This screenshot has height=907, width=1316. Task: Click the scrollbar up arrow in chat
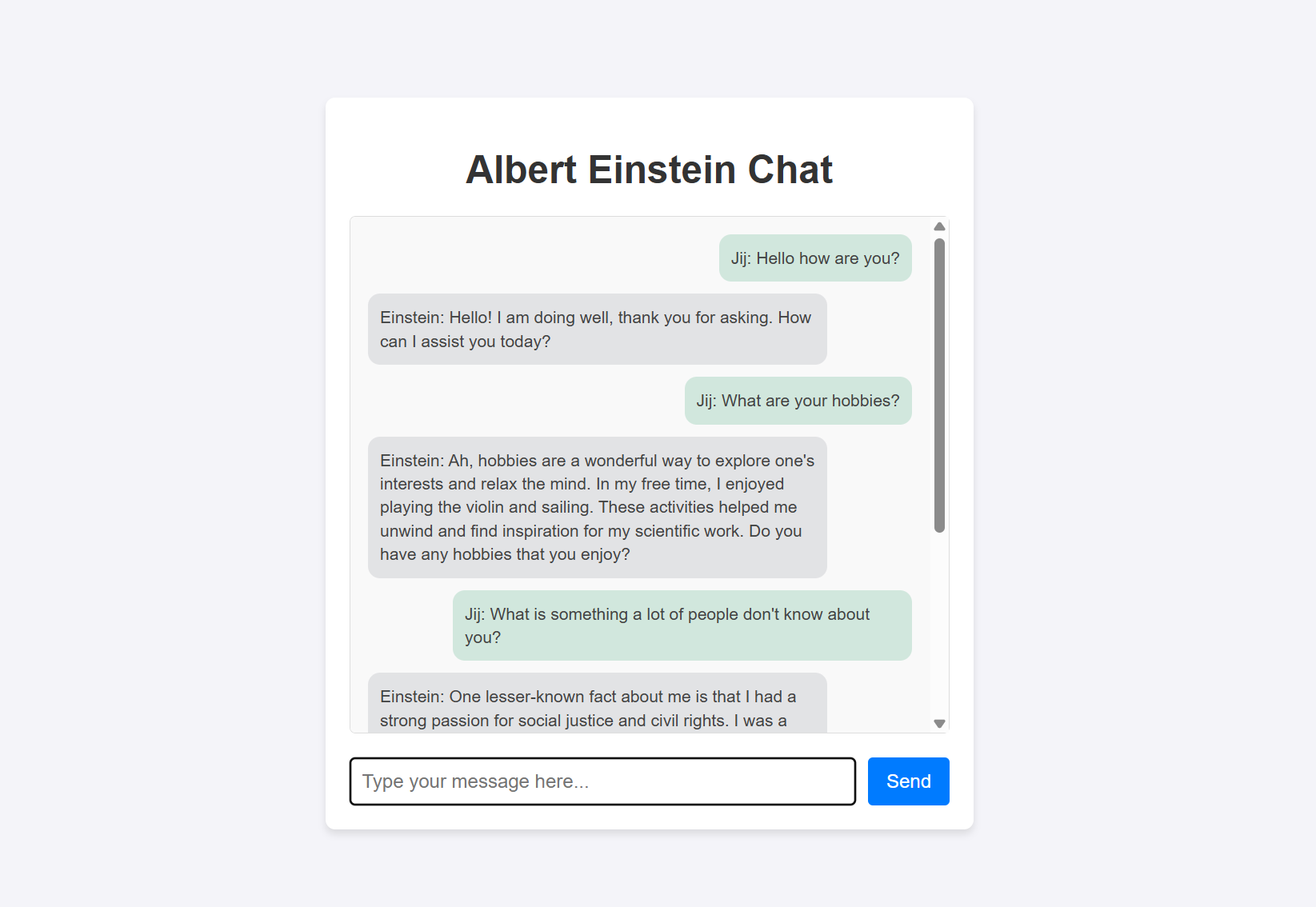coord(939,226)
